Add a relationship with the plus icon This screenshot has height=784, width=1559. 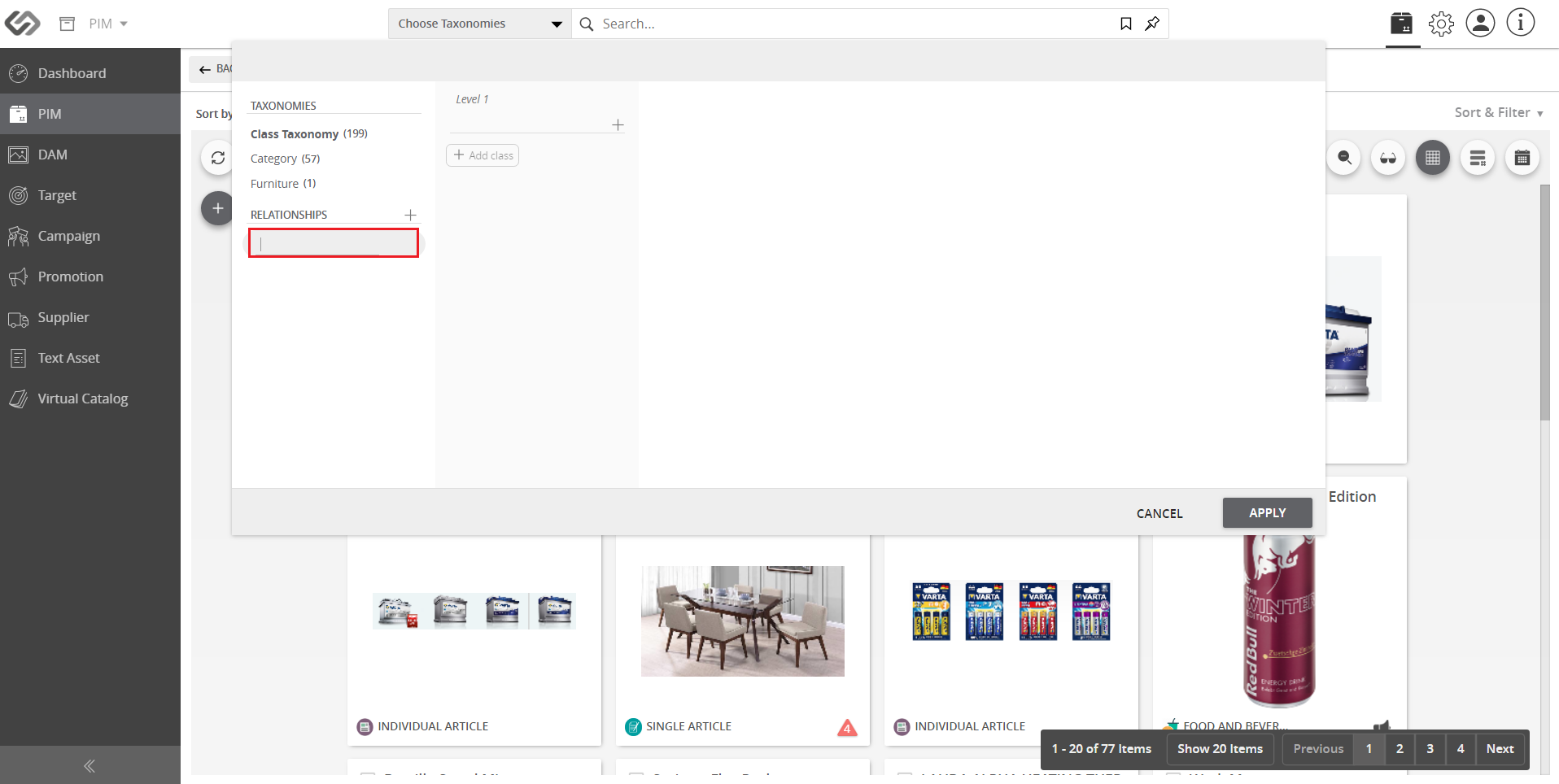tap(411, 215)
